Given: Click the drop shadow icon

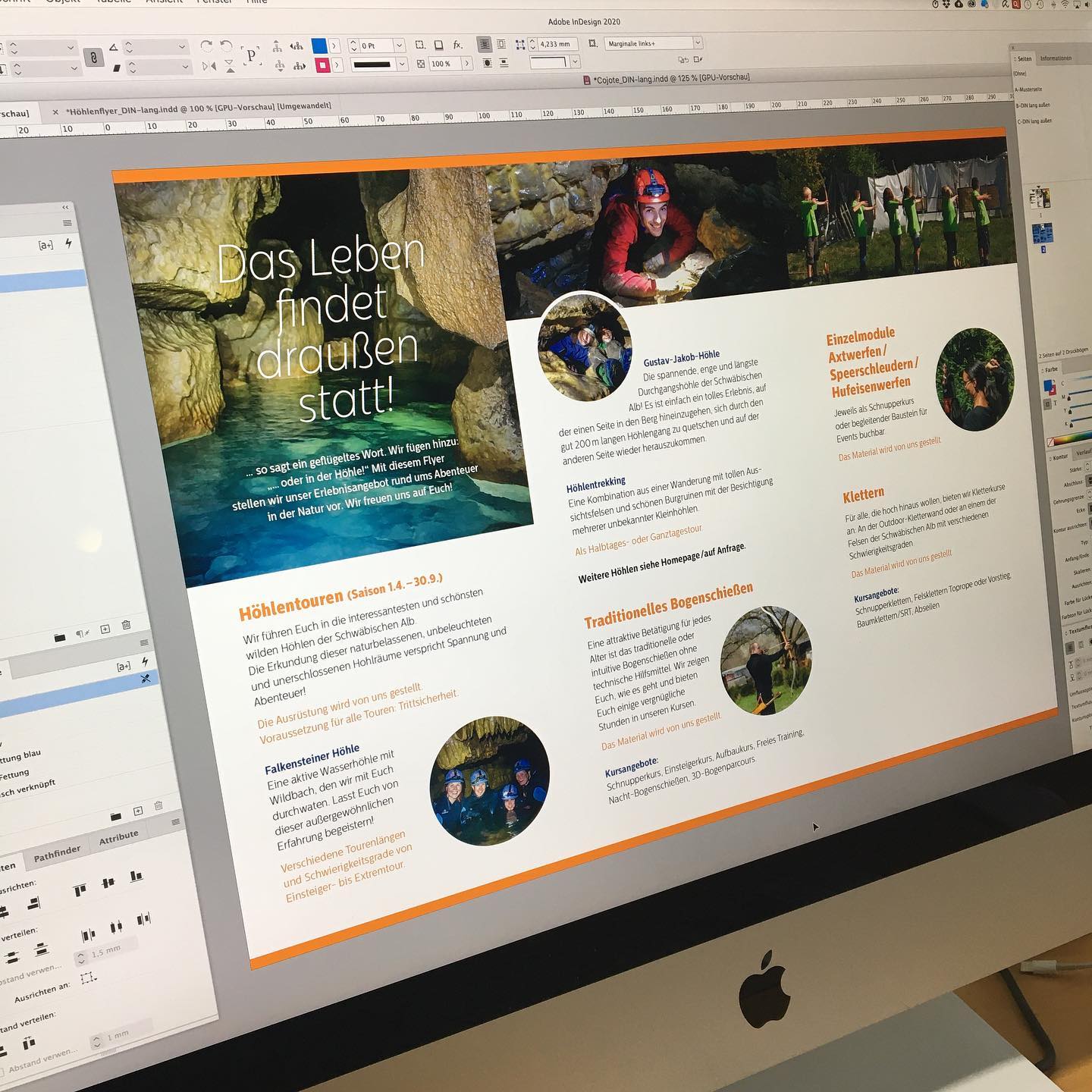Looking at the screenshot, I should [438, 45].
